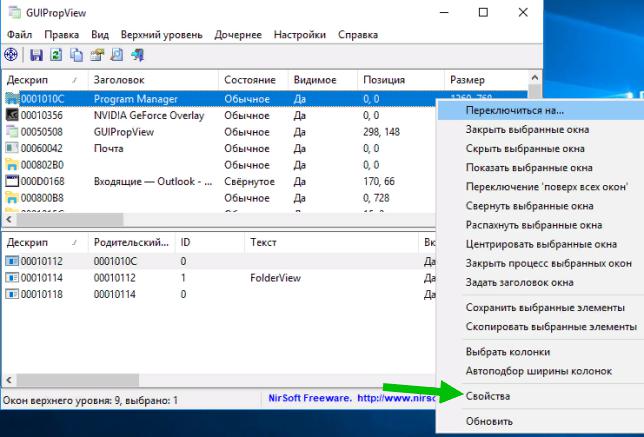Sort the lower list by the Текст column
The height and width of the screenshot is (437, 644).
click(331, 242)
